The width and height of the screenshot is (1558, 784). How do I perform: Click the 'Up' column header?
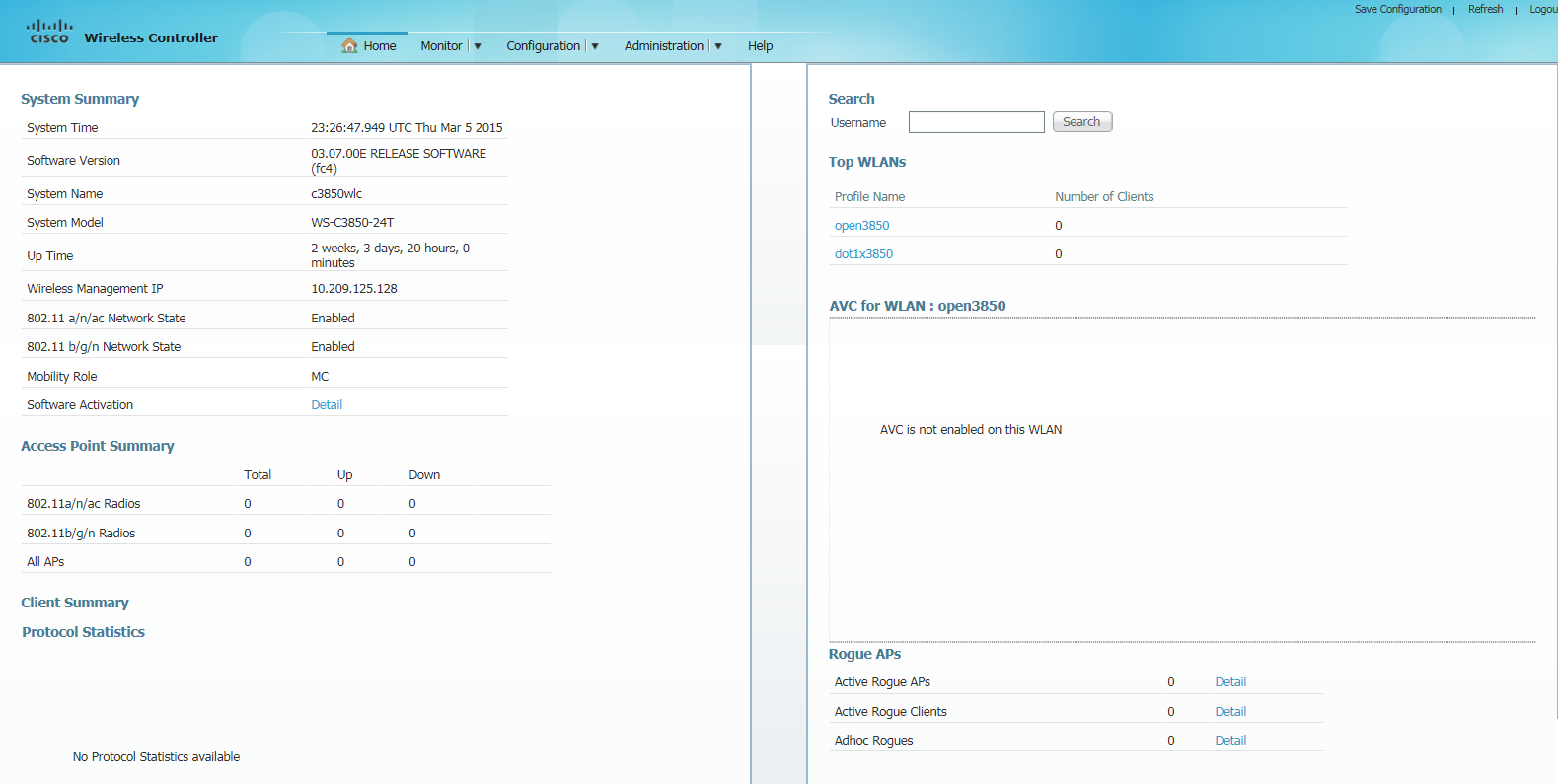click(x=344, y=475)
